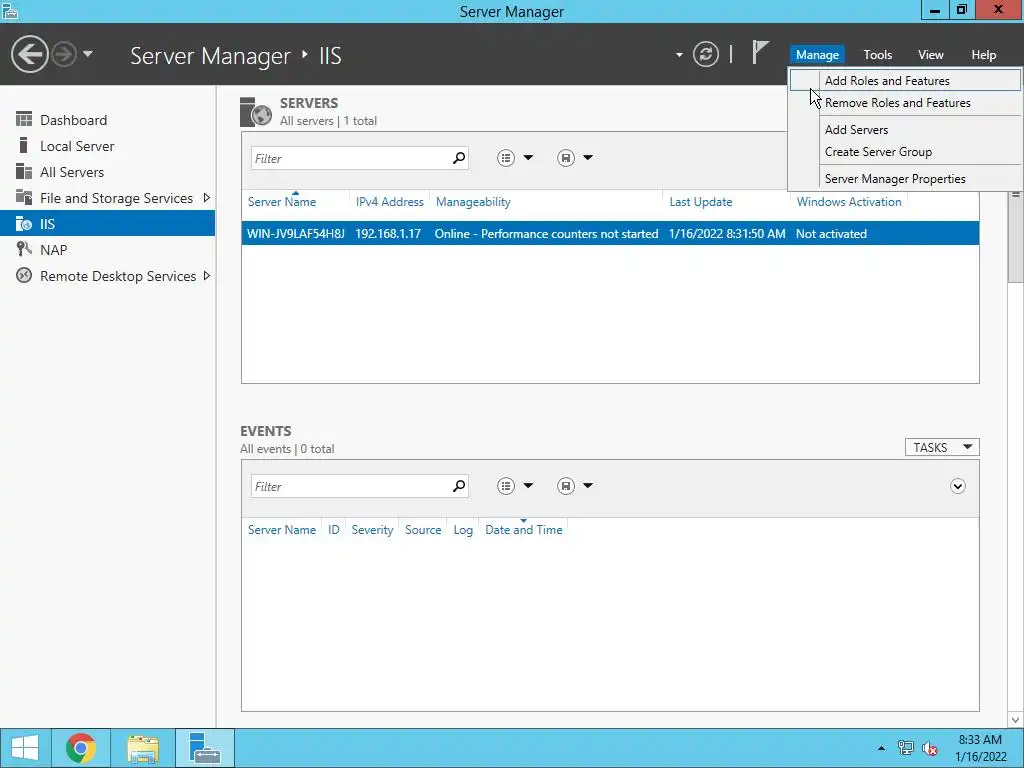Open the navigation history dropdown arrow

(x=88, y=54)
